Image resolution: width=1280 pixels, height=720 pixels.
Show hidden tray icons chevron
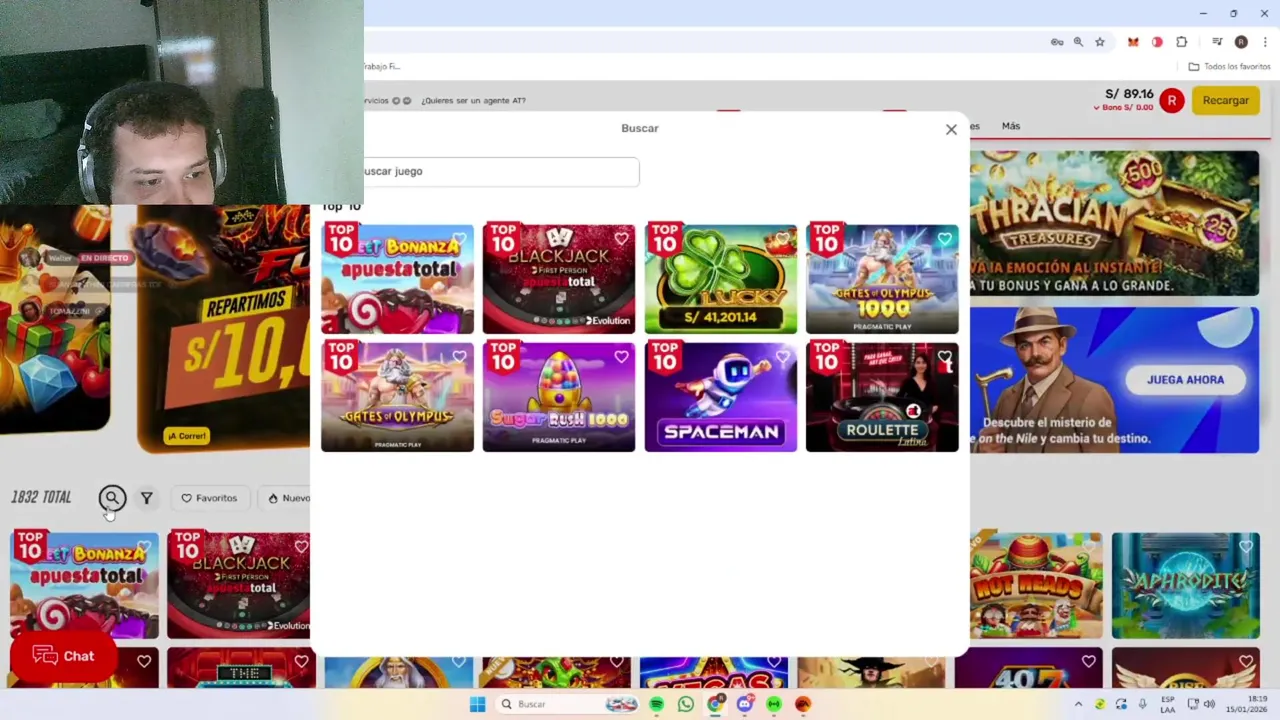1078,704
